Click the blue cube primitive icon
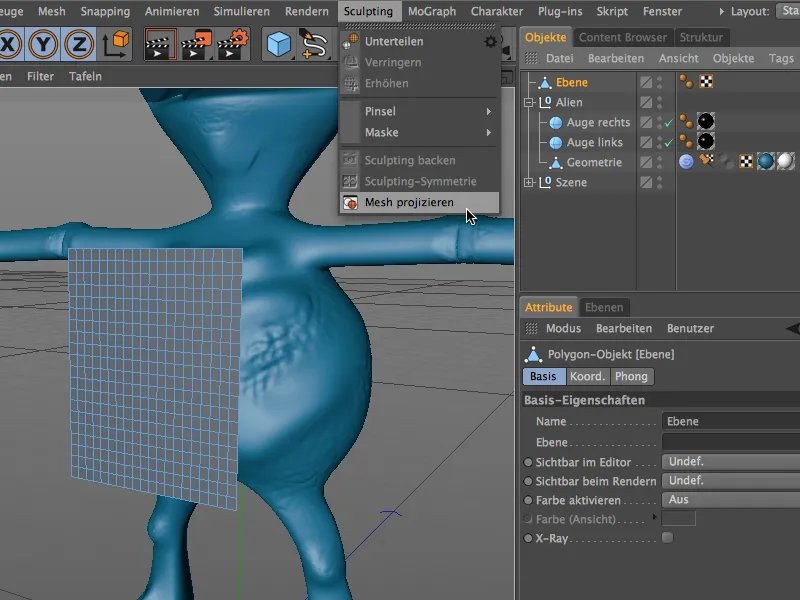 coord(279,44)
